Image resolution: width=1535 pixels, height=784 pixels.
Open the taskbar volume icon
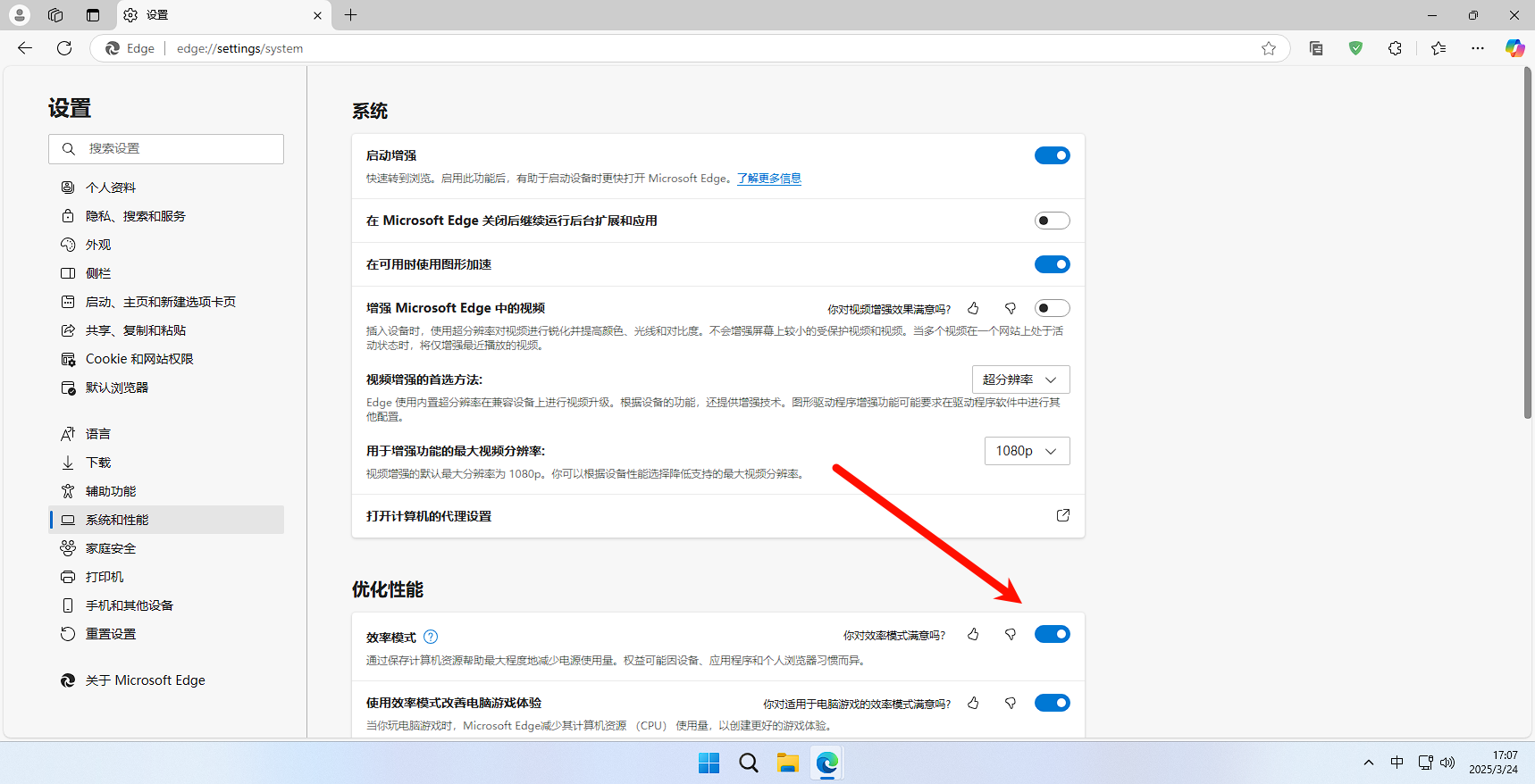[x=1447, y=763]
